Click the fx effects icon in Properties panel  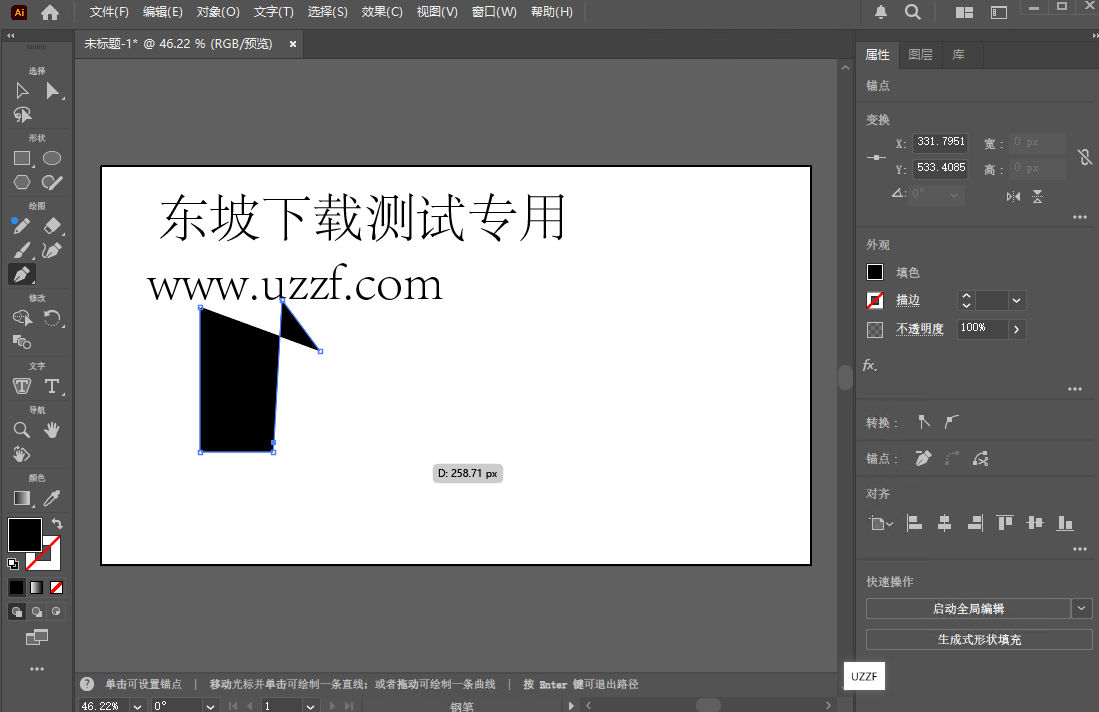click(x=868, y=365)
